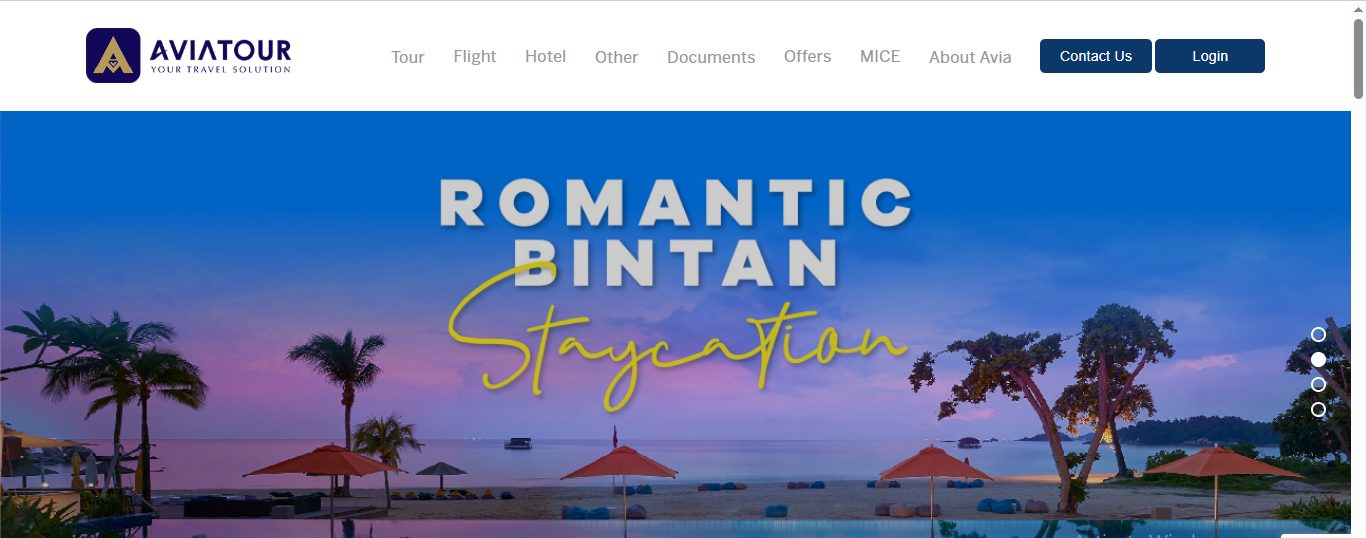Click the Staycation script text on banner
The image size is (1366, 538).
tap(677, 350)
